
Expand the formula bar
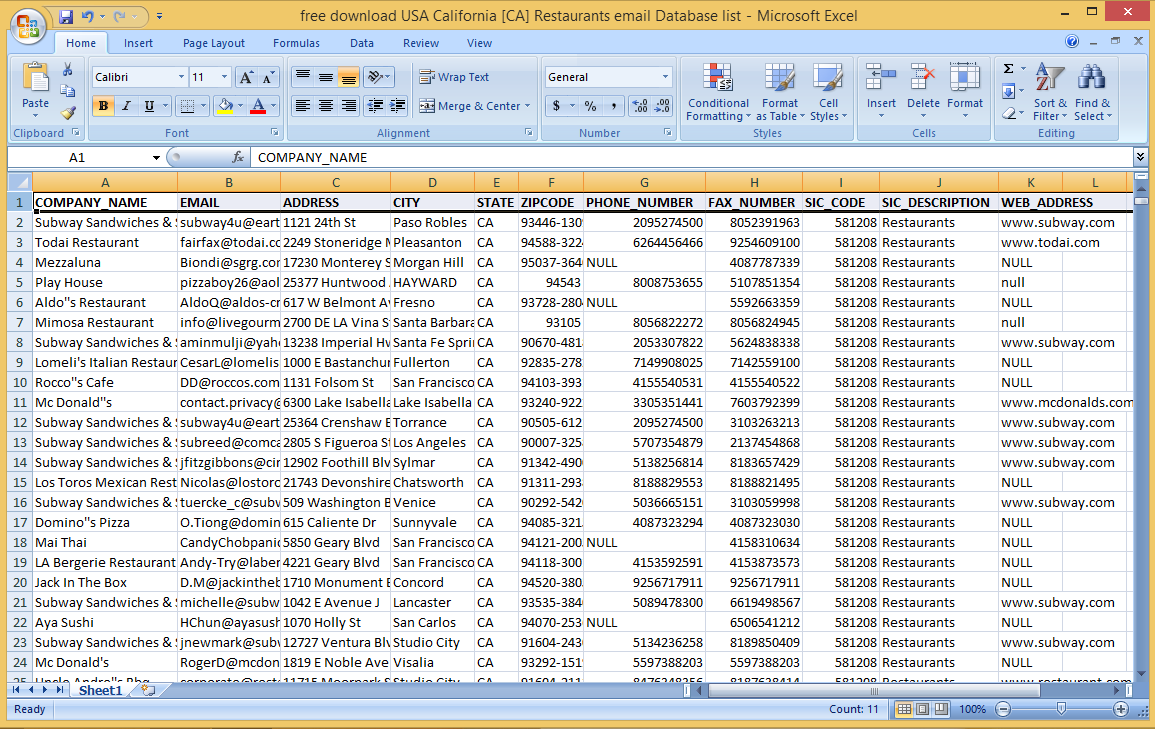coord(1140,157)
